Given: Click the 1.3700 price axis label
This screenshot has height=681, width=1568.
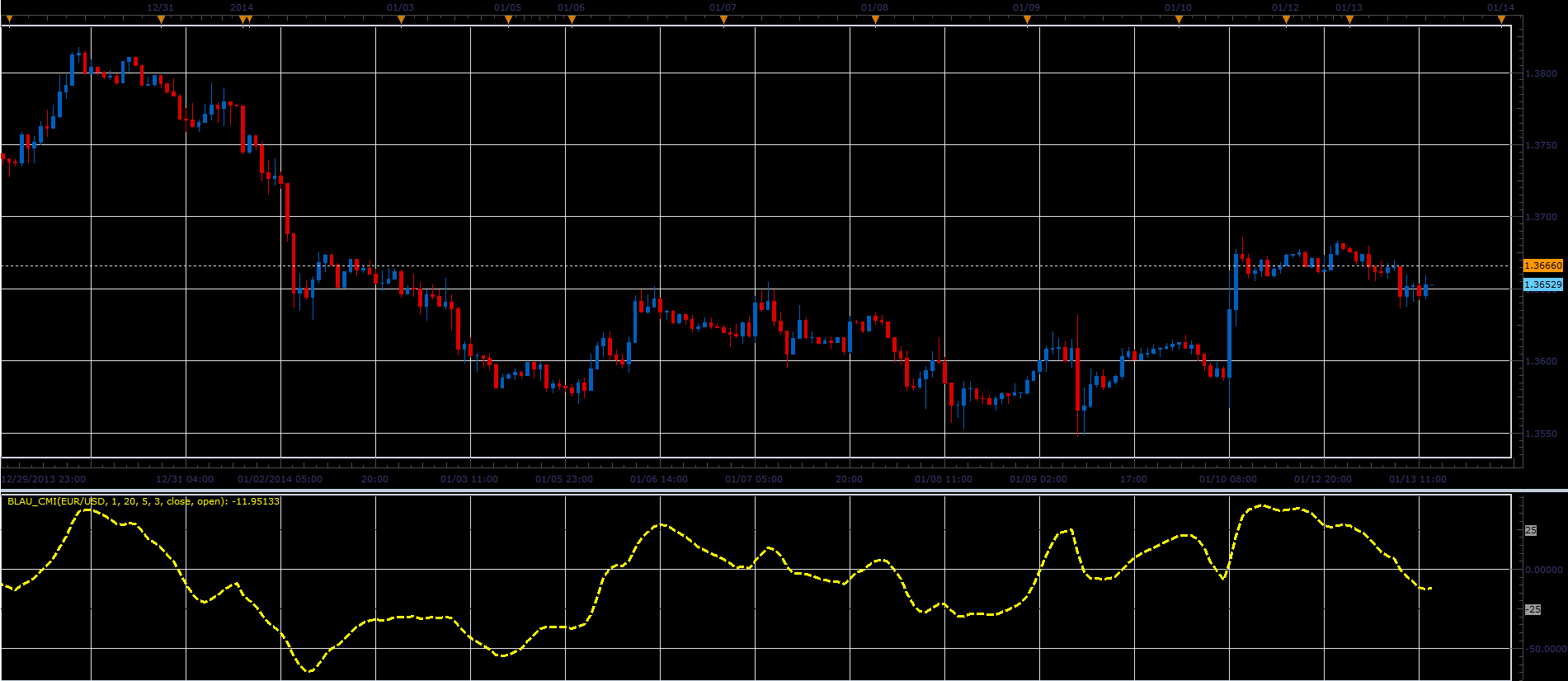Looking at the screenshot, I should pyautogui.click(x=1541, y=217).
